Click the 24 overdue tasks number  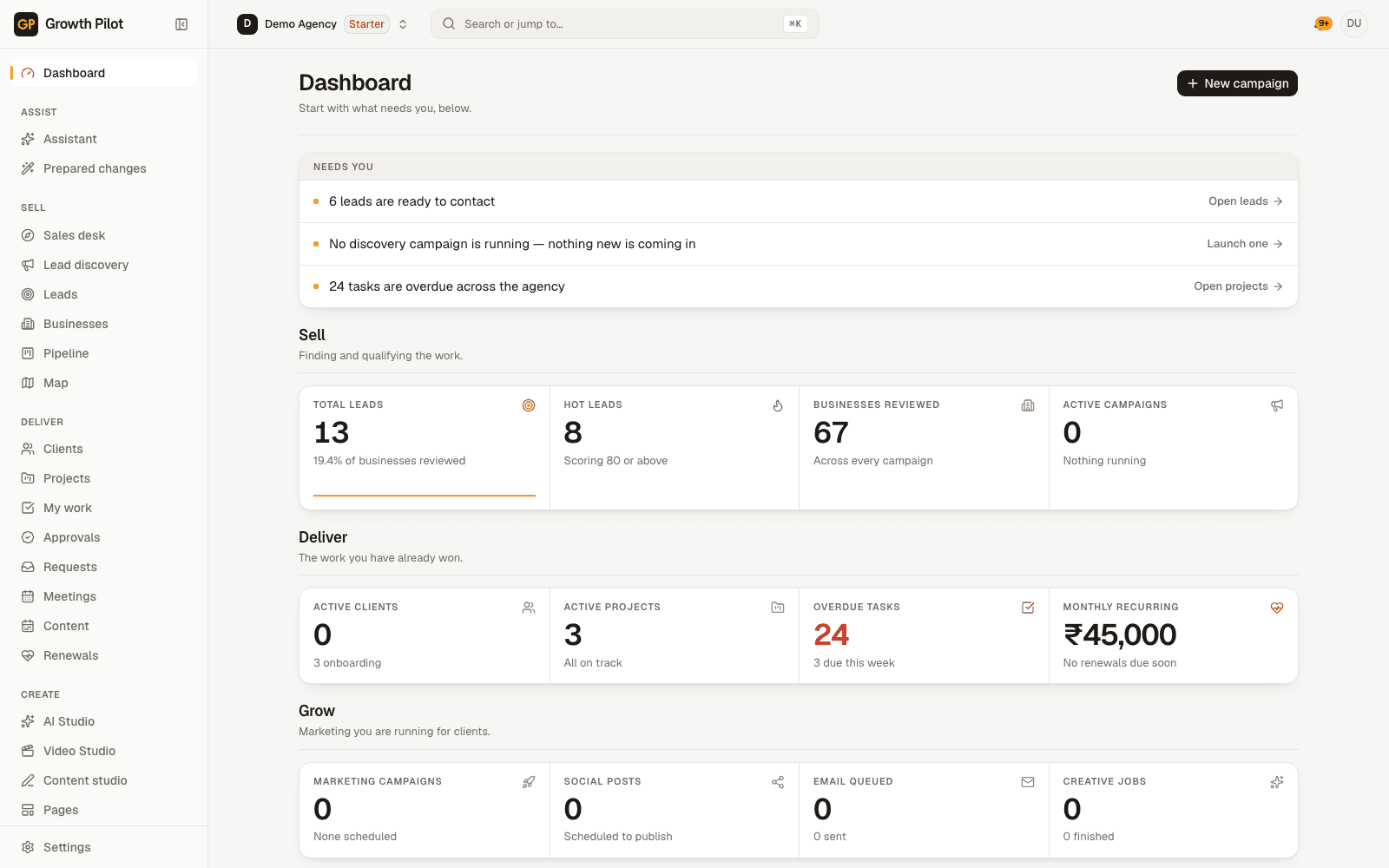pos(831,635)
